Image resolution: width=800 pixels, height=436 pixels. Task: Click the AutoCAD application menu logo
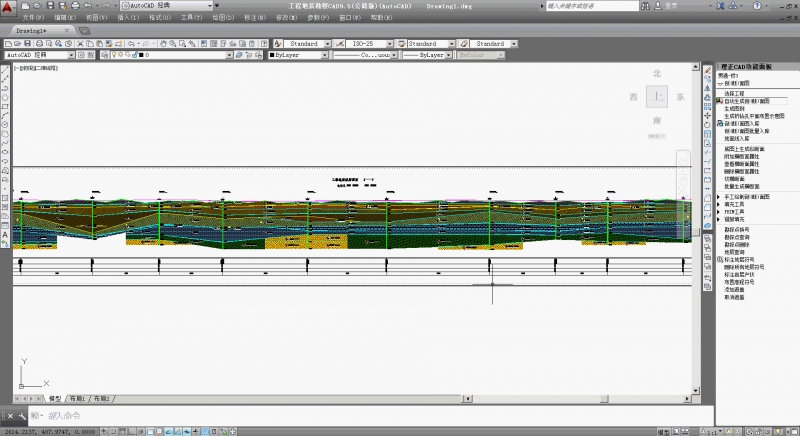pos(9,8)
